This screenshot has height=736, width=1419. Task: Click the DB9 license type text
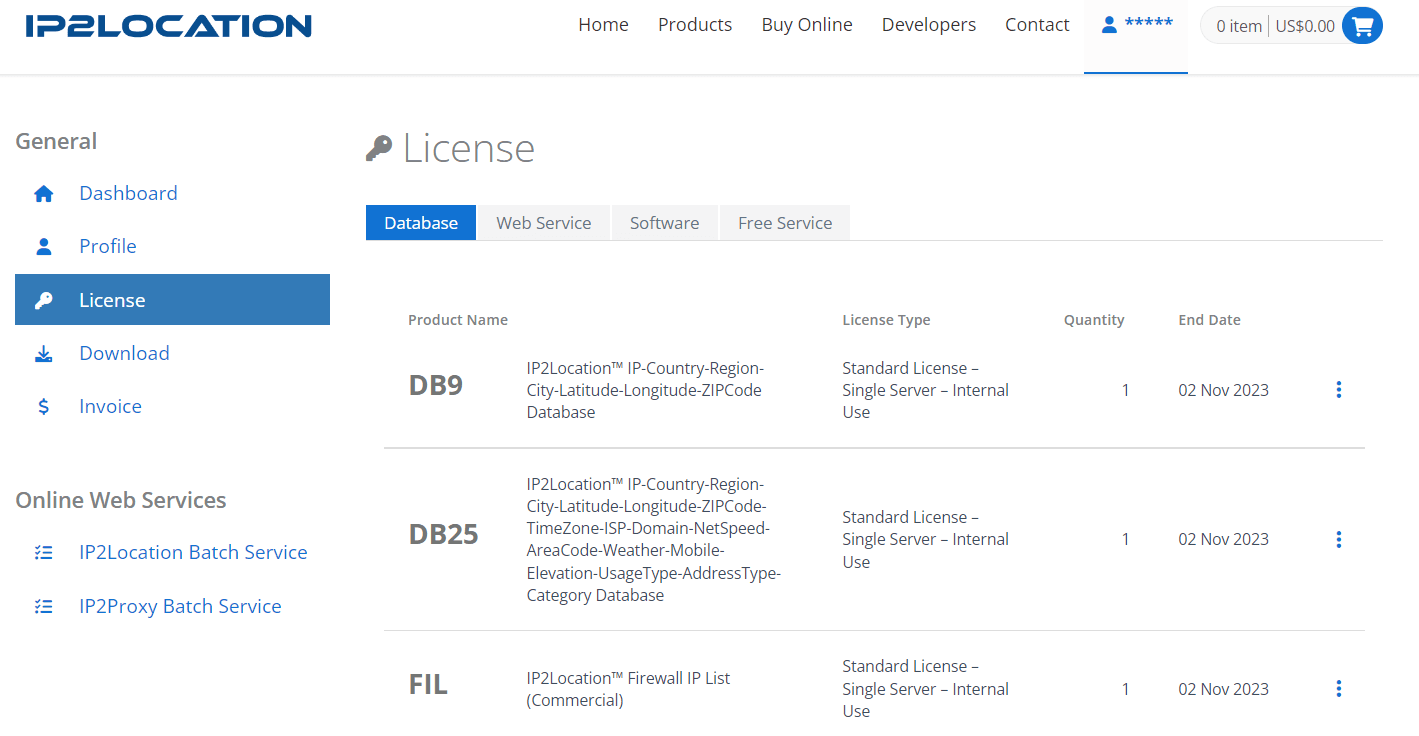click(925, 390)
